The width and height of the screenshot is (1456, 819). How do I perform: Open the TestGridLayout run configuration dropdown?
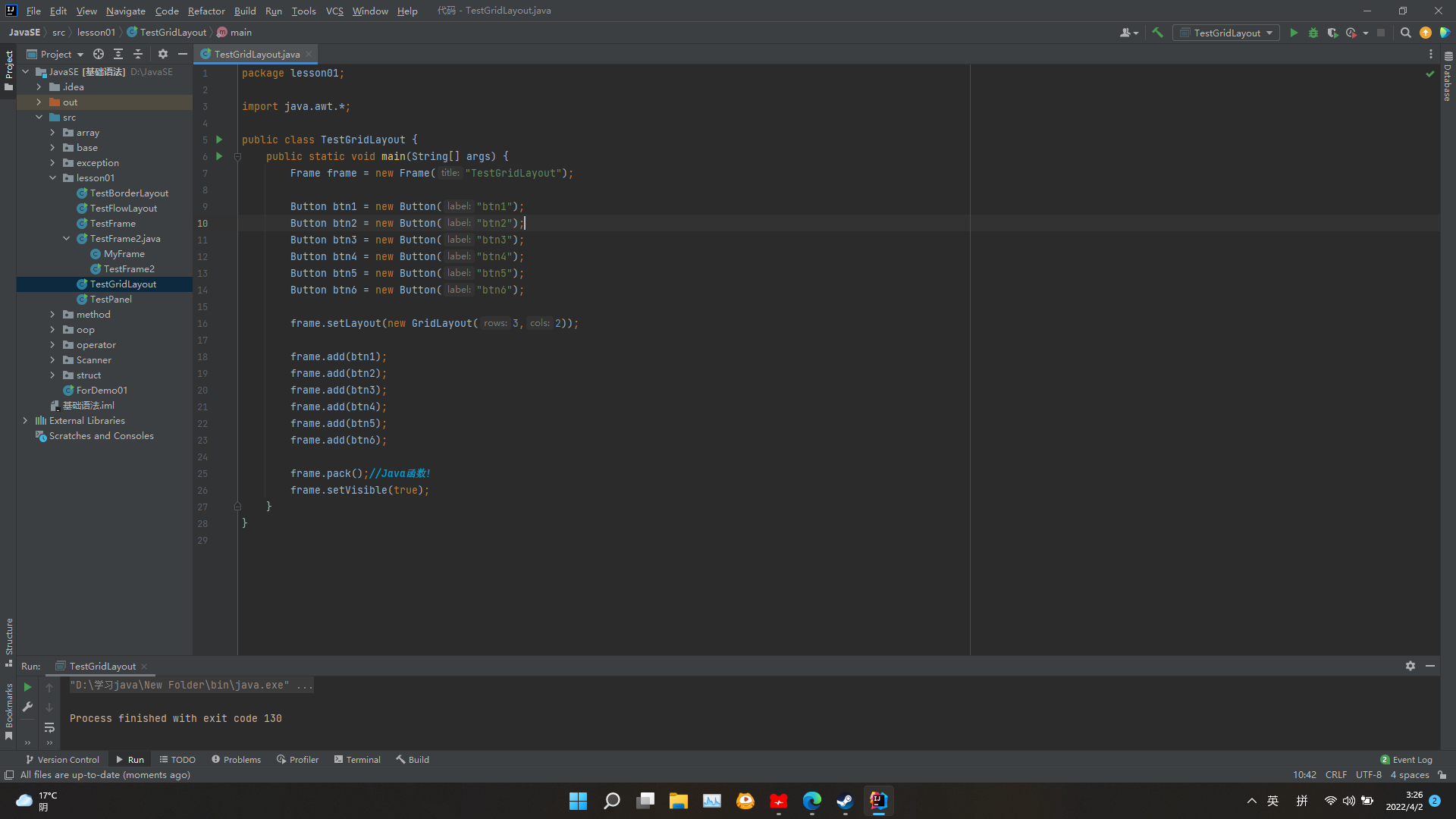(1226, 33)
